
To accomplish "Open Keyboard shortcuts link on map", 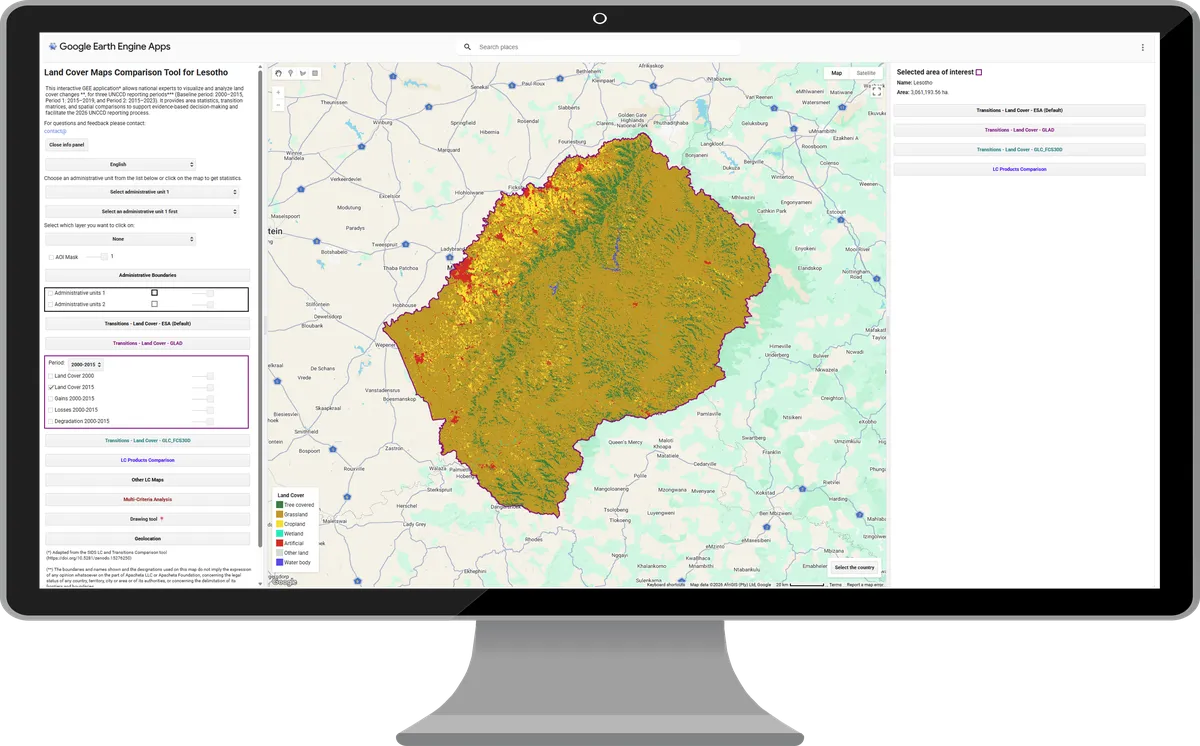I will 666,585.
